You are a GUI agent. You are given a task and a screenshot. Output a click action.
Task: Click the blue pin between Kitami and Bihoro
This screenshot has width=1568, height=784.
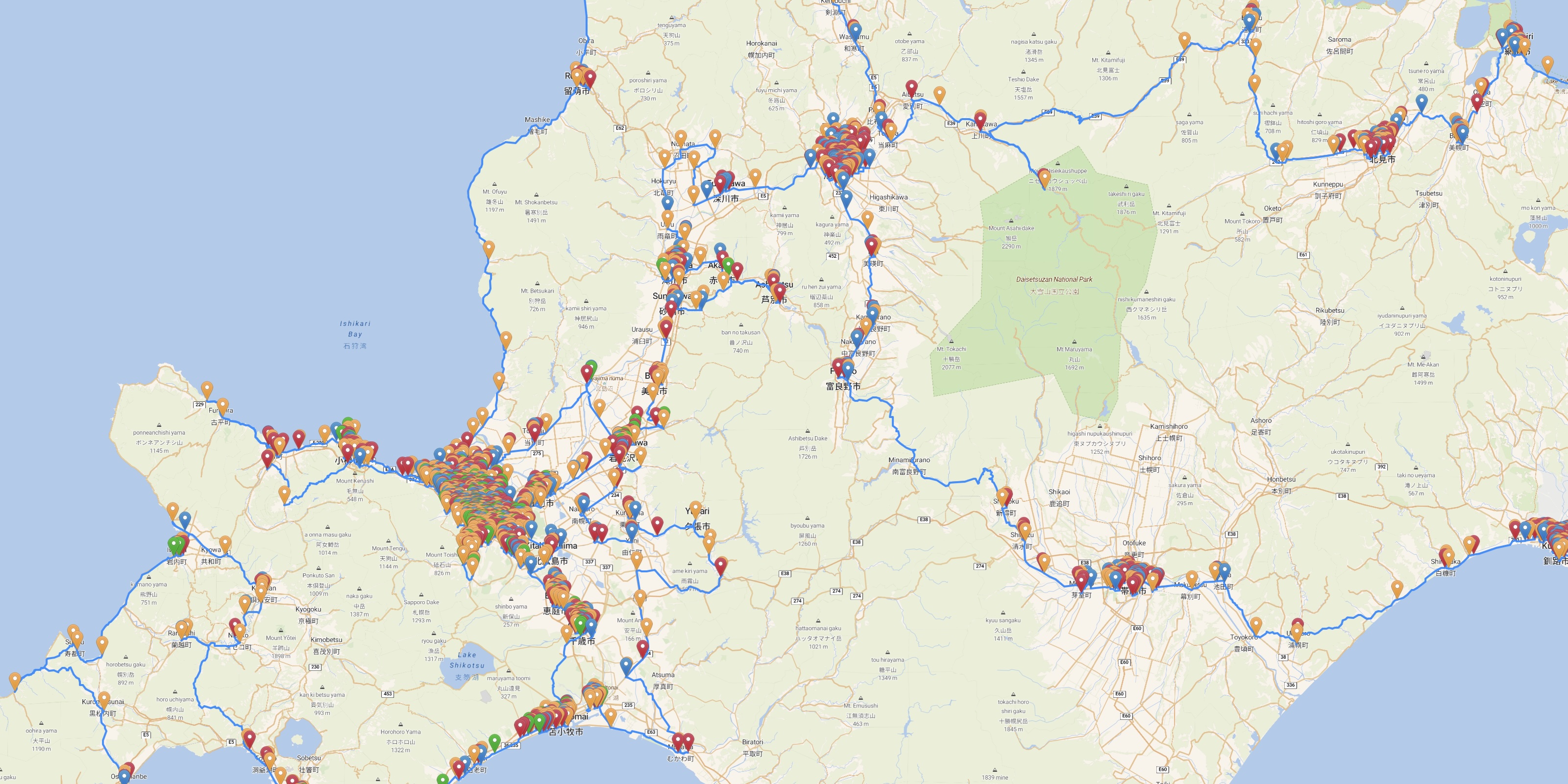(1421, 102)
